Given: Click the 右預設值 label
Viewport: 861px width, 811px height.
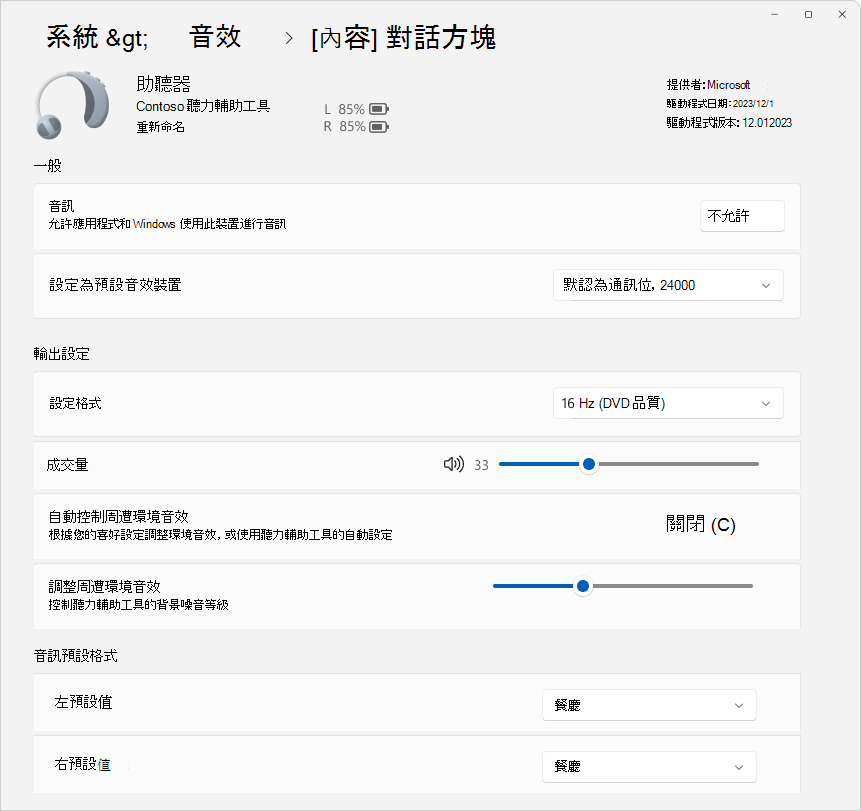Looking at the screenshot, I should click(83, 764).
